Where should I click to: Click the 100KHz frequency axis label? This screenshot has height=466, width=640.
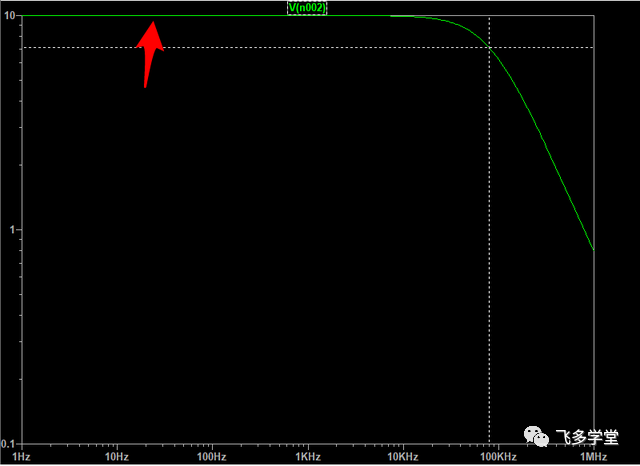pyautogui.click(x=498, y=457)
